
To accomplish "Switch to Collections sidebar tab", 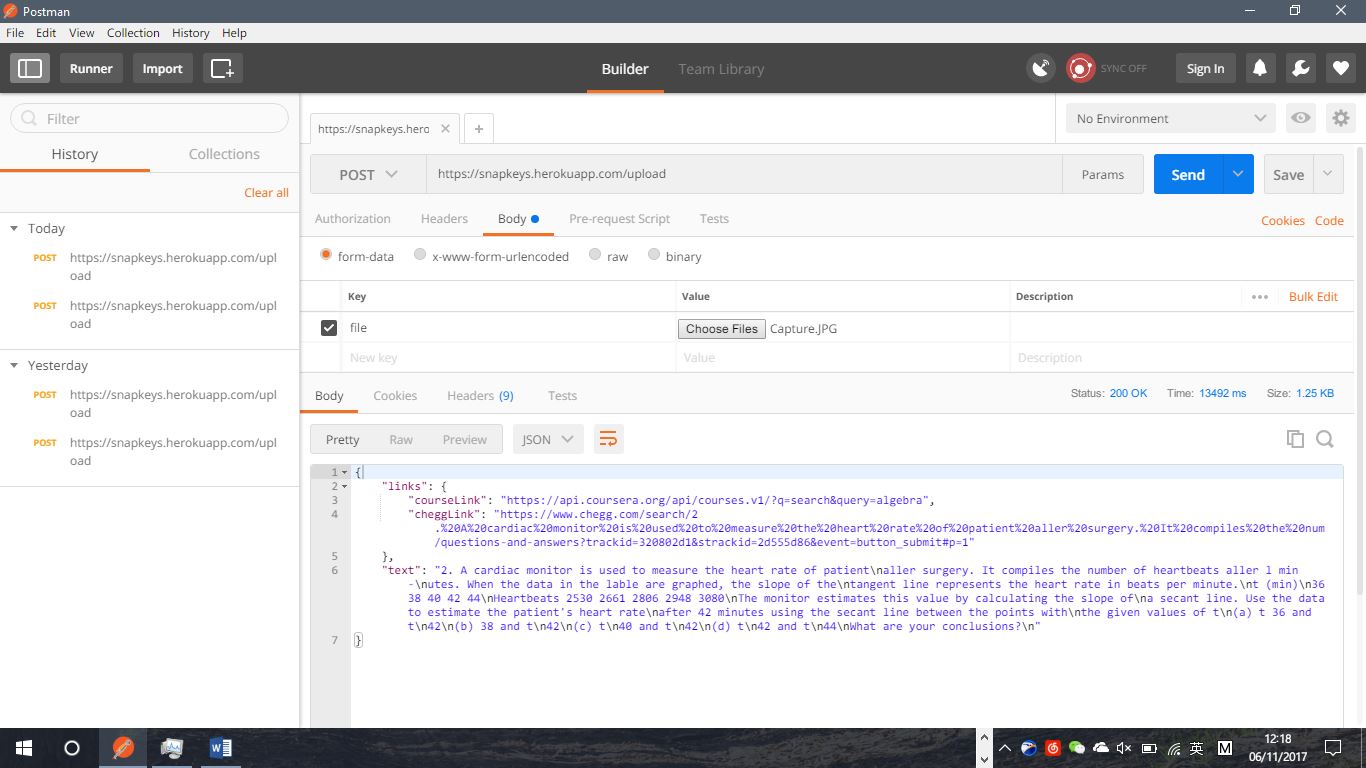I will click(224, 154).
